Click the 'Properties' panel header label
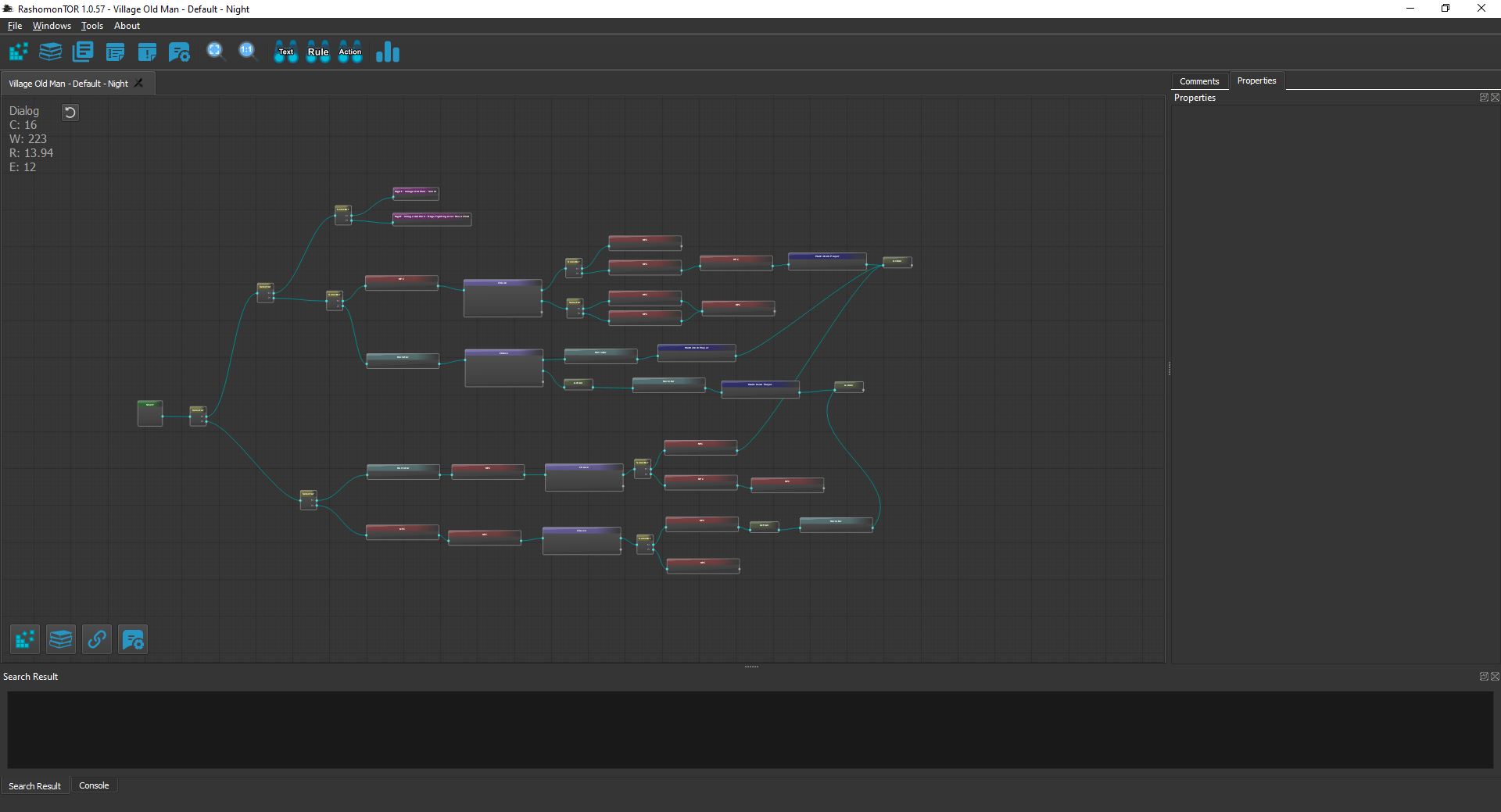 coord(1195,98)
